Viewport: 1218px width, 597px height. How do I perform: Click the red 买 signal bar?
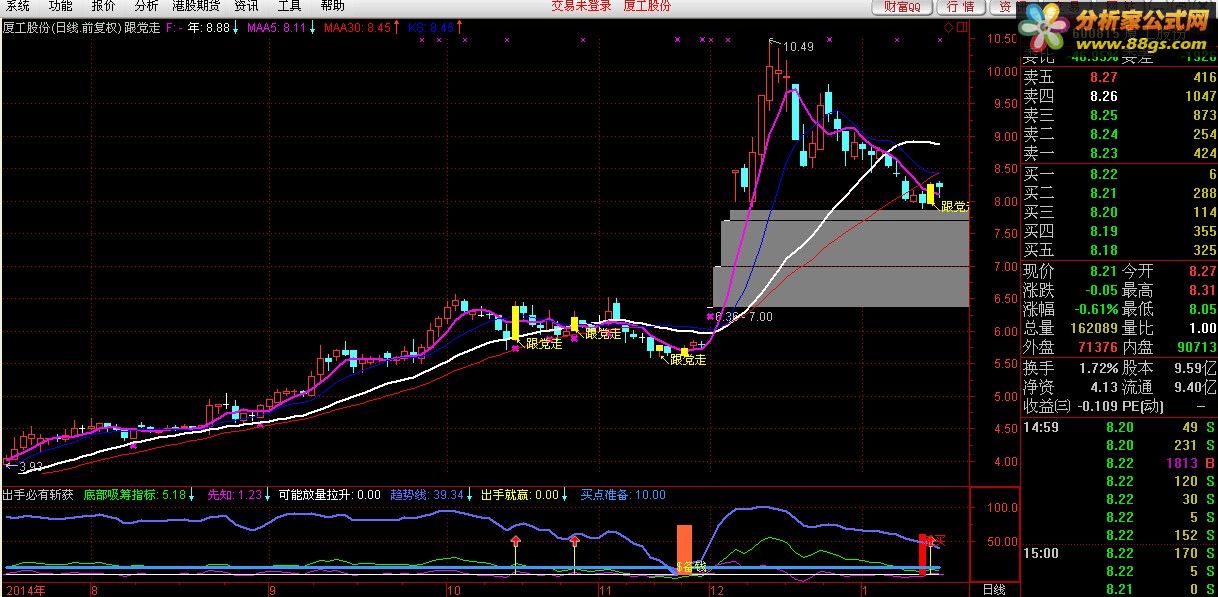pos(924,555)
